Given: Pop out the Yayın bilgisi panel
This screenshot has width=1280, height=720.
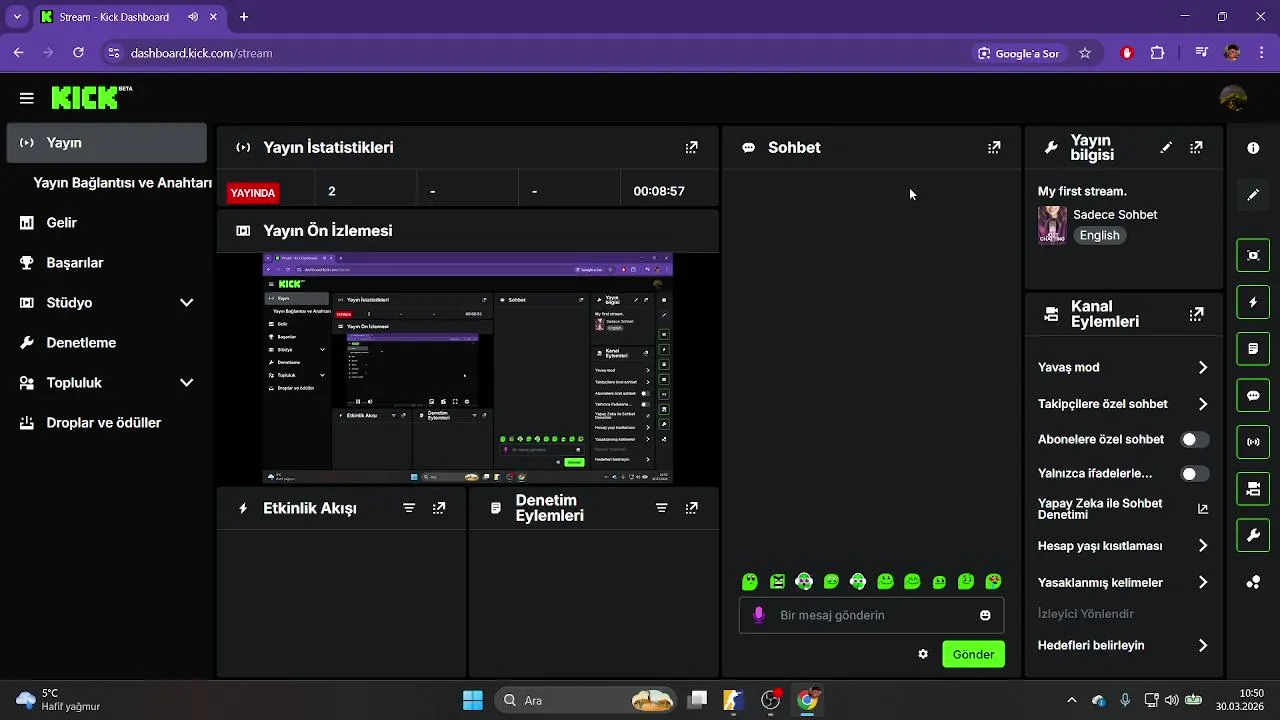Looking at the screenshot, I should (1196, 147).
